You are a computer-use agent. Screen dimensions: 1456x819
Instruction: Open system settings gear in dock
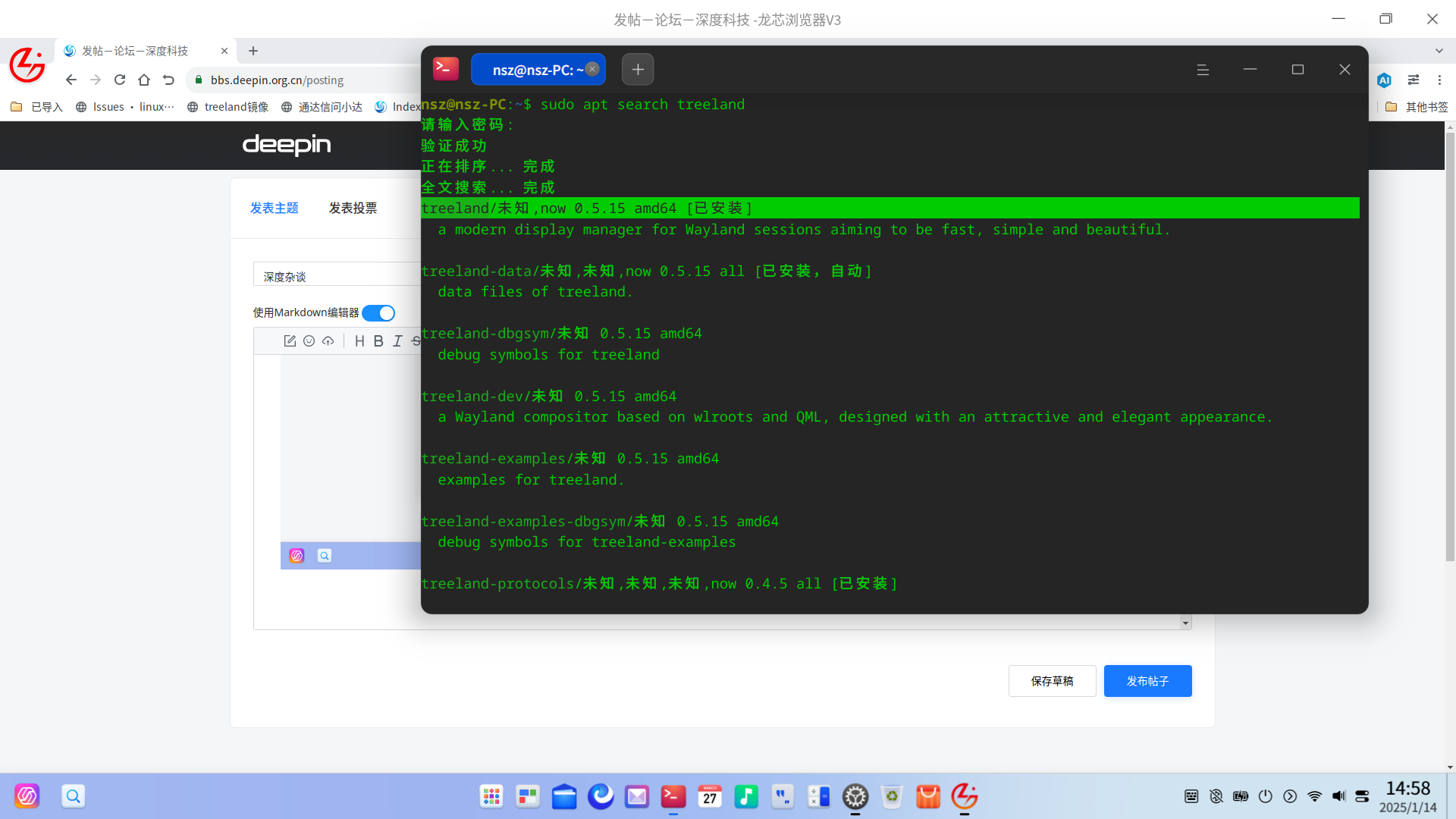click(855, 796)
